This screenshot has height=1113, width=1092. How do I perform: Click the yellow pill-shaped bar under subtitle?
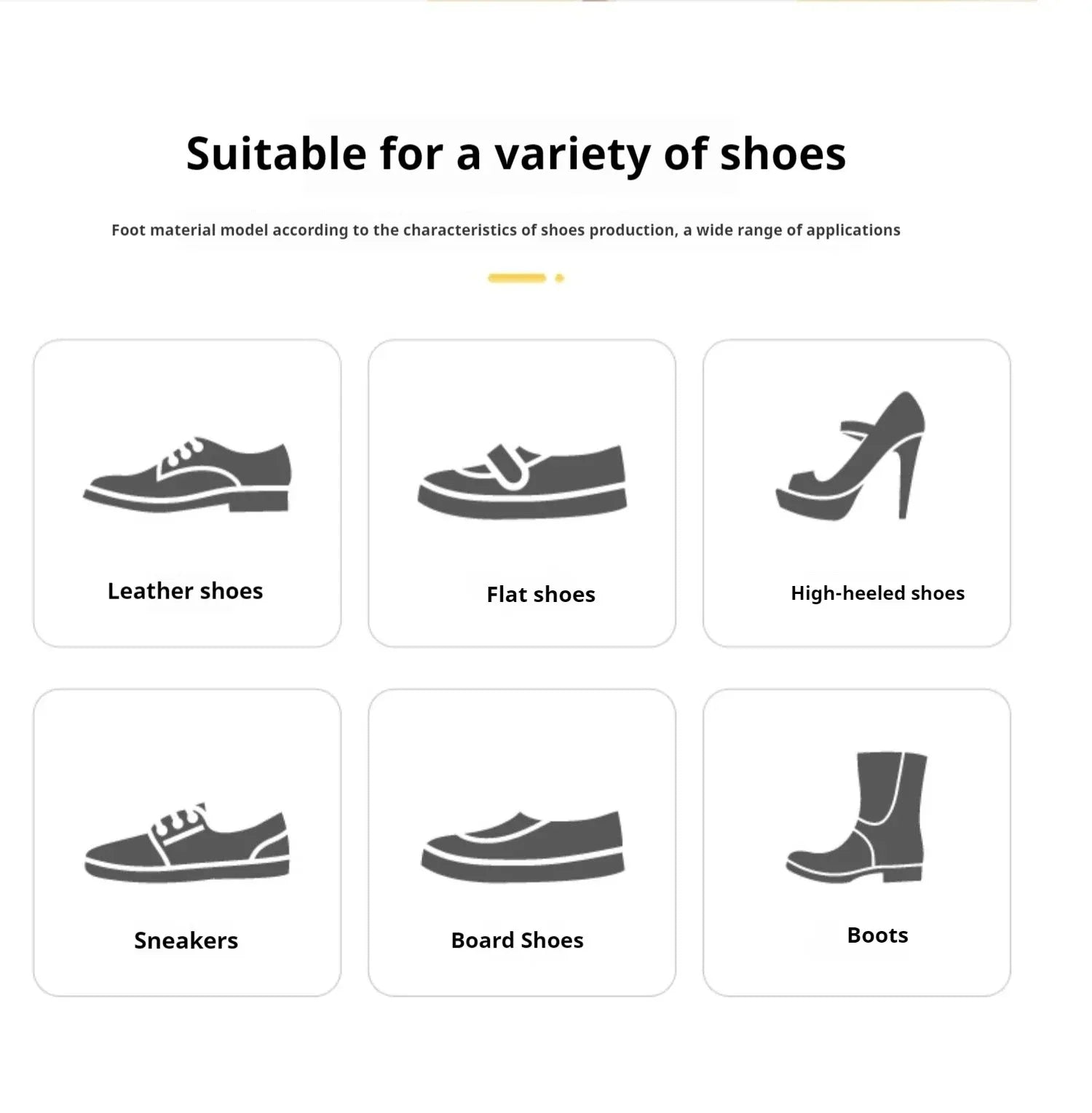[x=517, y=278]
